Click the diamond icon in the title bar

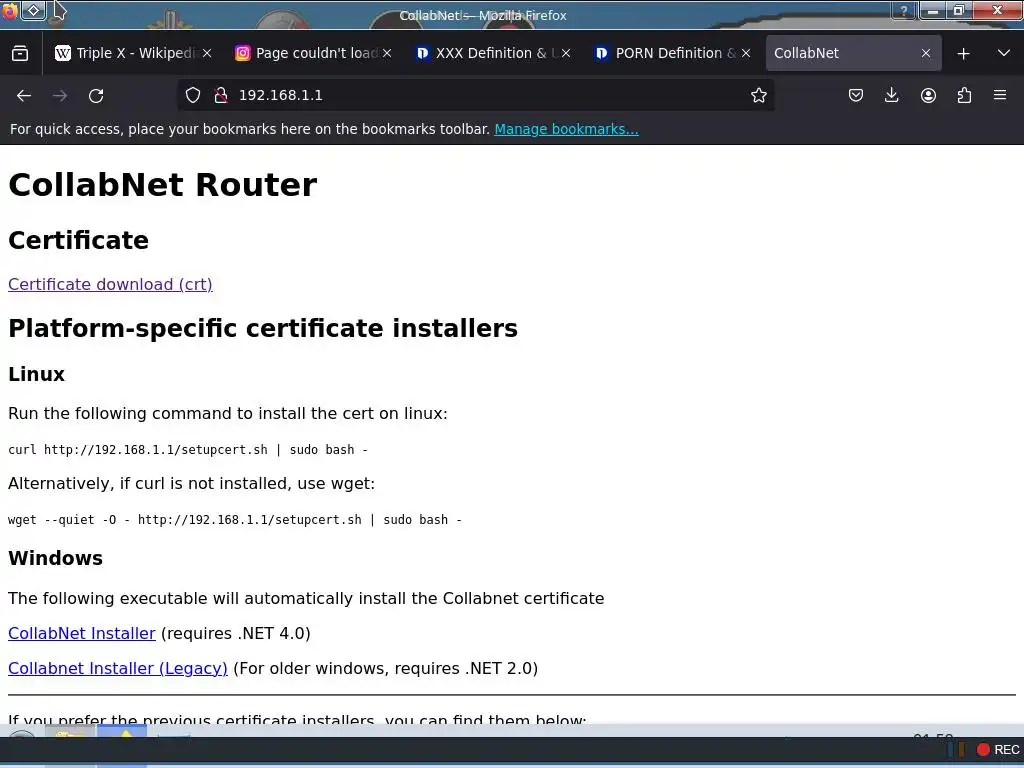34,10
